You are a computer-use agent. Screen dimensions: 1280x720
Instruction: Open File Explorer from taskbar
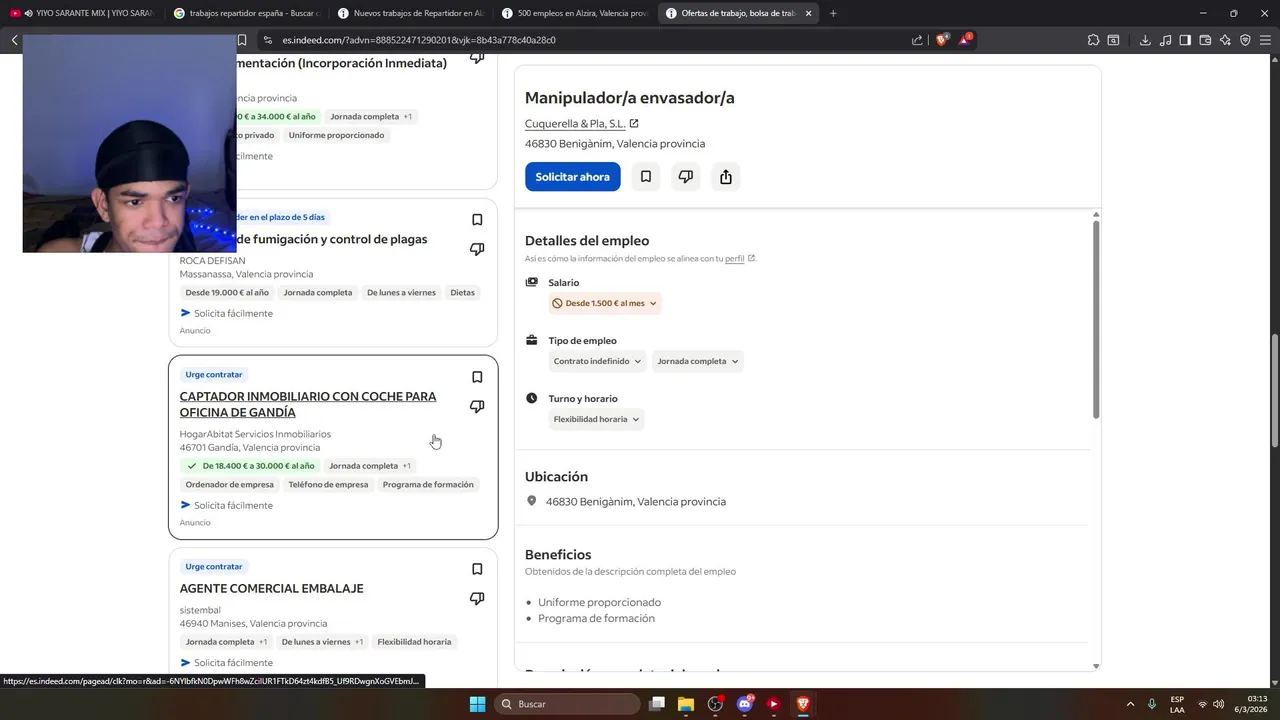[x=686, y=704]
